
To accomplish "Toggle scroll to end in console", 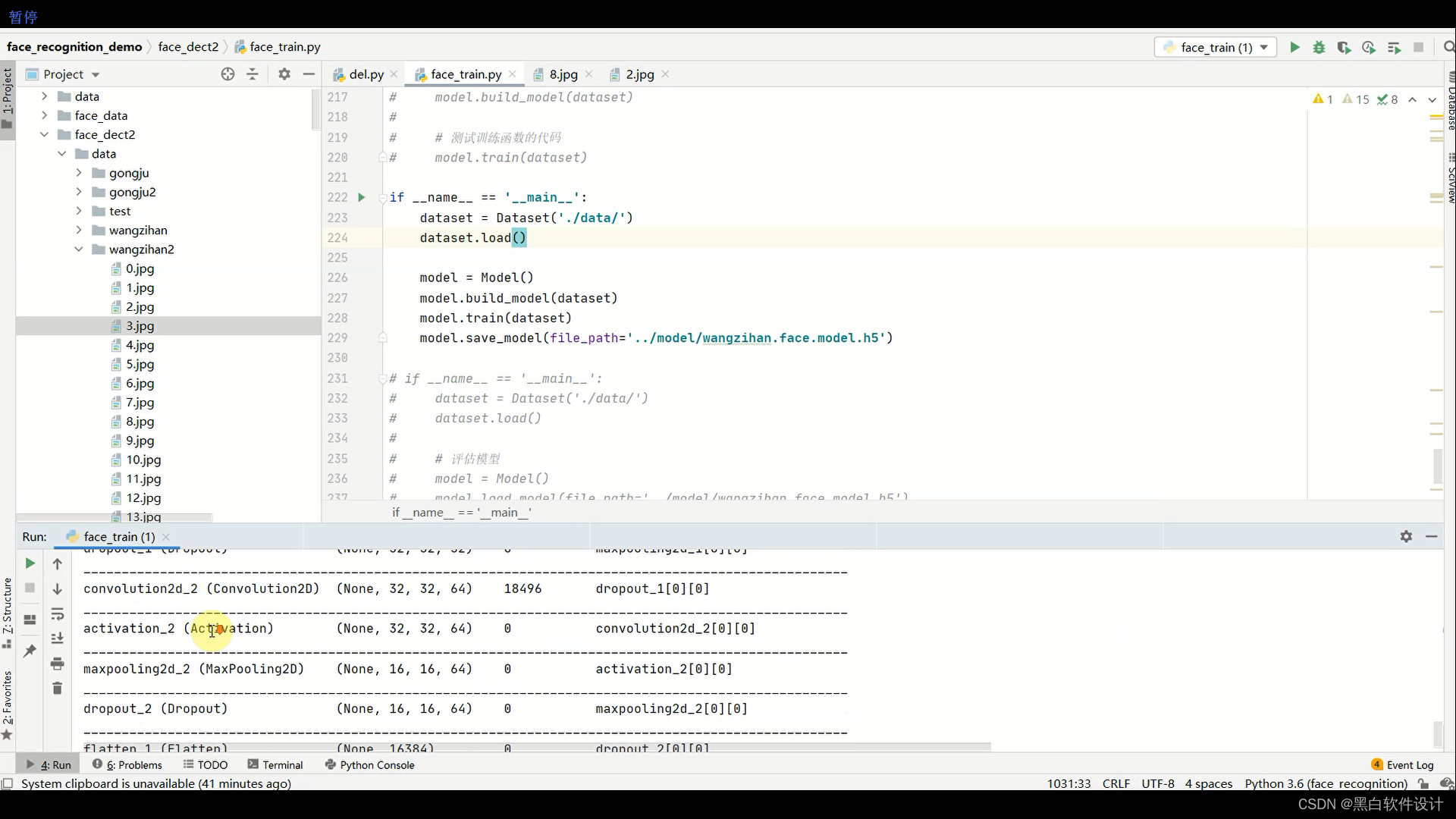I will [57, 639].
